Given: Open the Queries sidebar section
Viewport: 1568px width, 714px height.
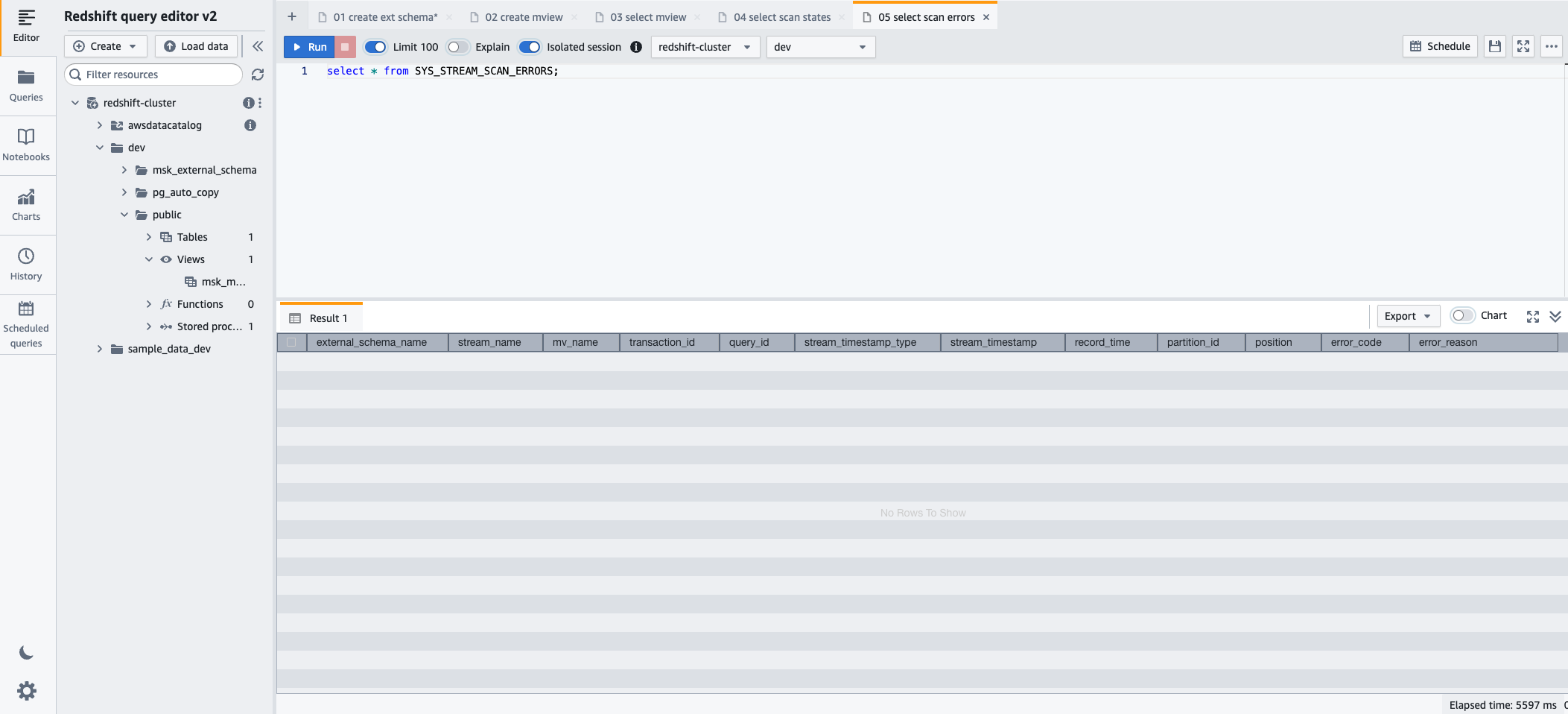Looking at the screenshot, I should (26, 86).
